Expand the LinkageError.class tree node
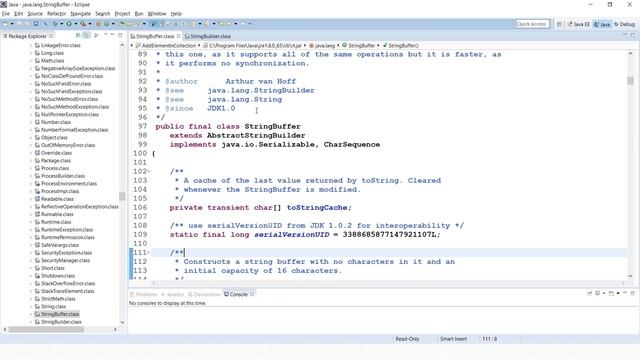This screenshot has height=360, width=640. (x=31, y=45)
